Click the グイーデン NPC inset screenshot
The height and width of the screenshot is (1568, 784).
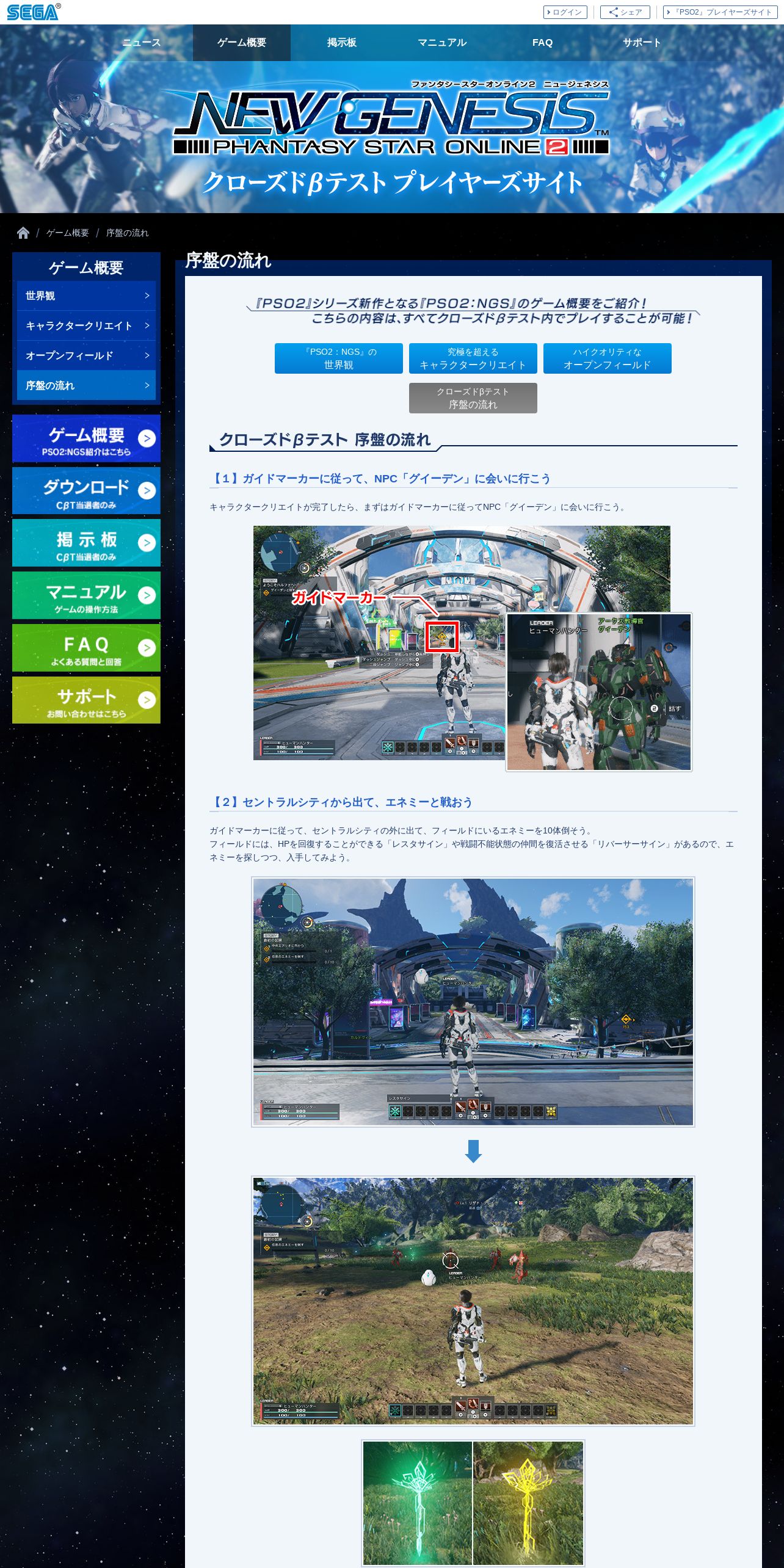[x=599, y=692]
